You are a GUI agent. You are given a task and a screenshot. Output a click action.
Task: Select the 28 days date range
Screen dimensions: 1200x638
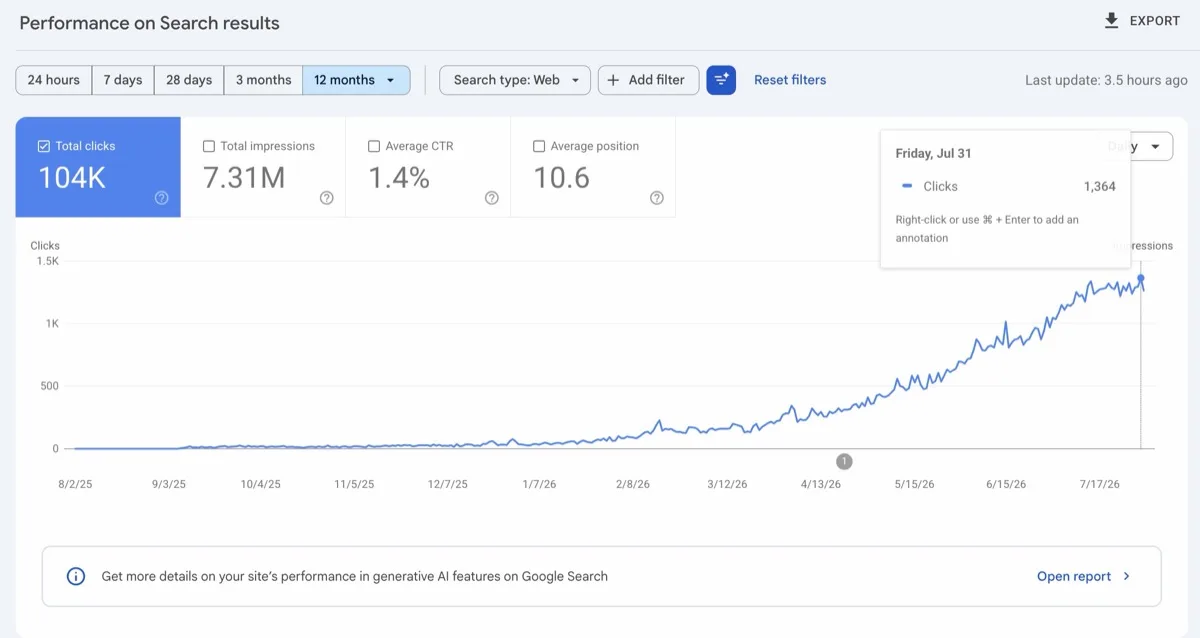(189, 80)
